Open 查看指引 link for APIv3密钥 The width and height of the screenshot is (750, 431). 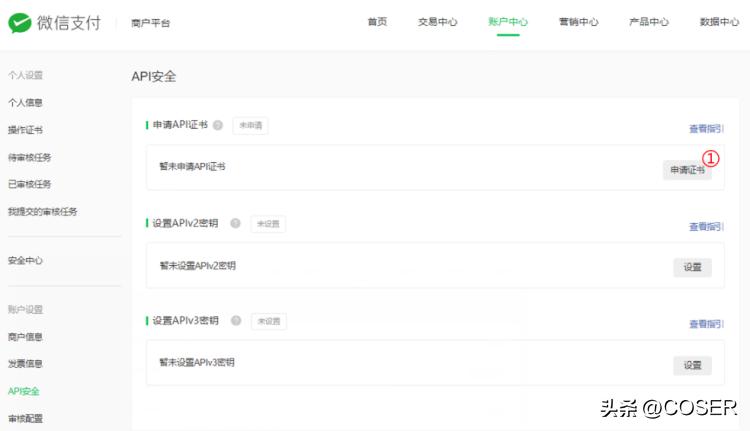706,324
